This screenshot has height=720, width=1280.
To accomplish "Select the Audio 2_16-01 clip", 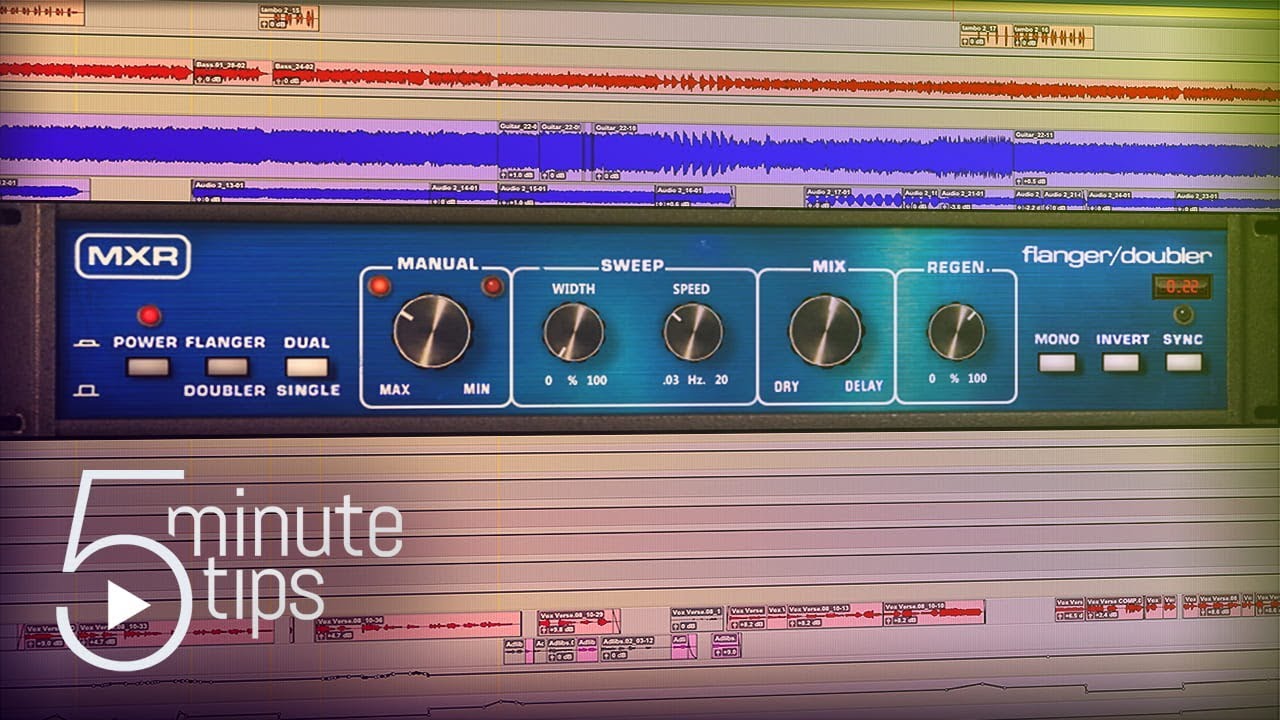I will (694, 196).
